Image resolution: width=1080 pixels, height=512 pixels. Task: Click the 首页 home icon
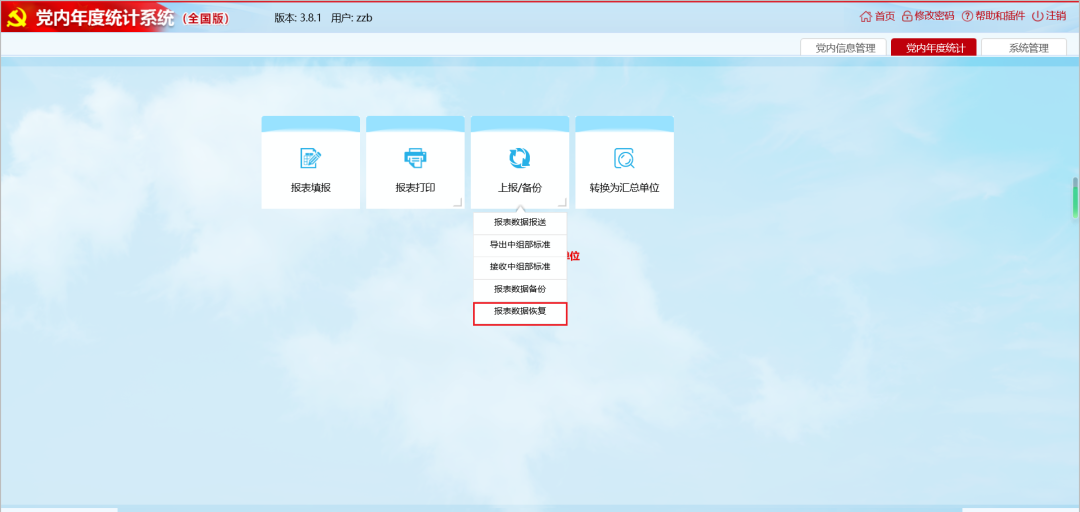(866, 17)
